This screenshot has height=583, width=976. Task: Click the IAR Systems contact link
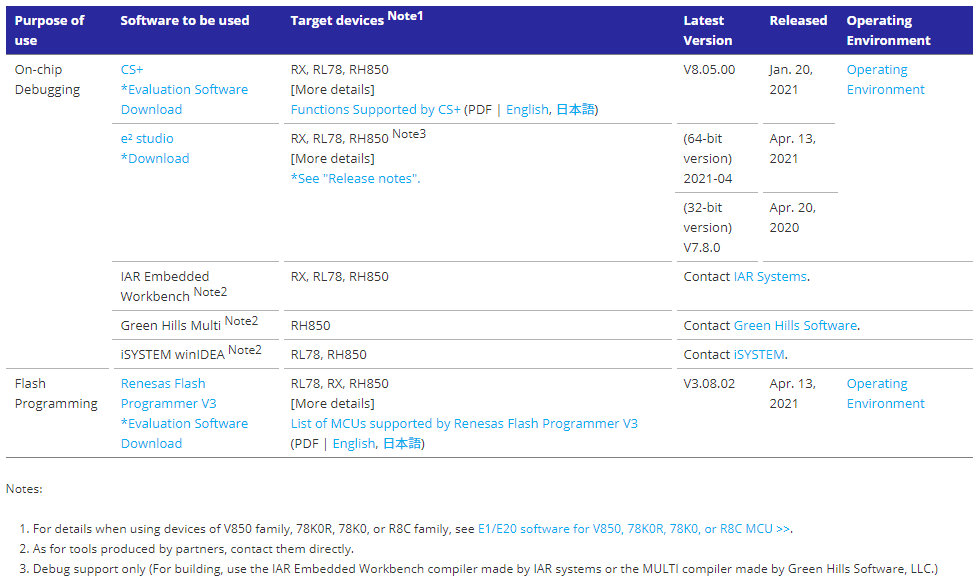[x=770, y=276]
